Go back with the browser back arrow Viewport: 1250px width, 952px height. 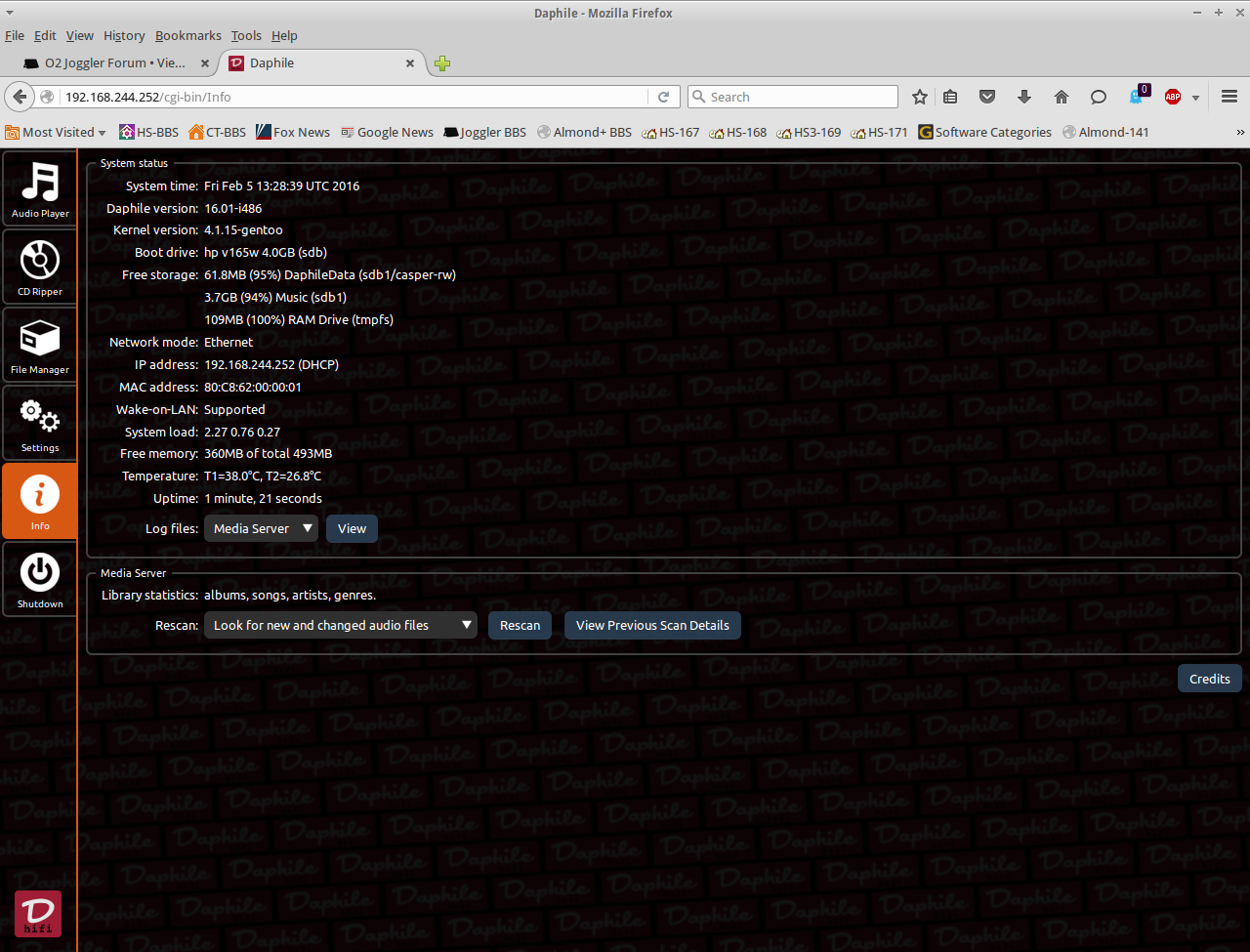click(20, 97)
